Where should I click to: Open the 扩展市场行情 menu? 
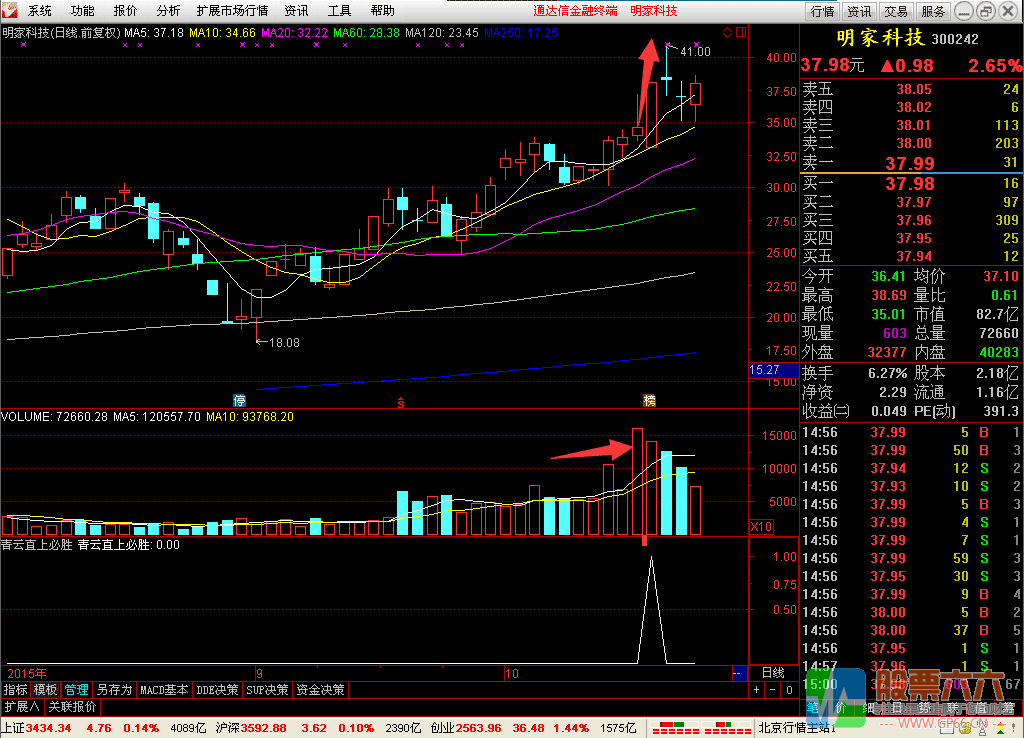[232, 10]
